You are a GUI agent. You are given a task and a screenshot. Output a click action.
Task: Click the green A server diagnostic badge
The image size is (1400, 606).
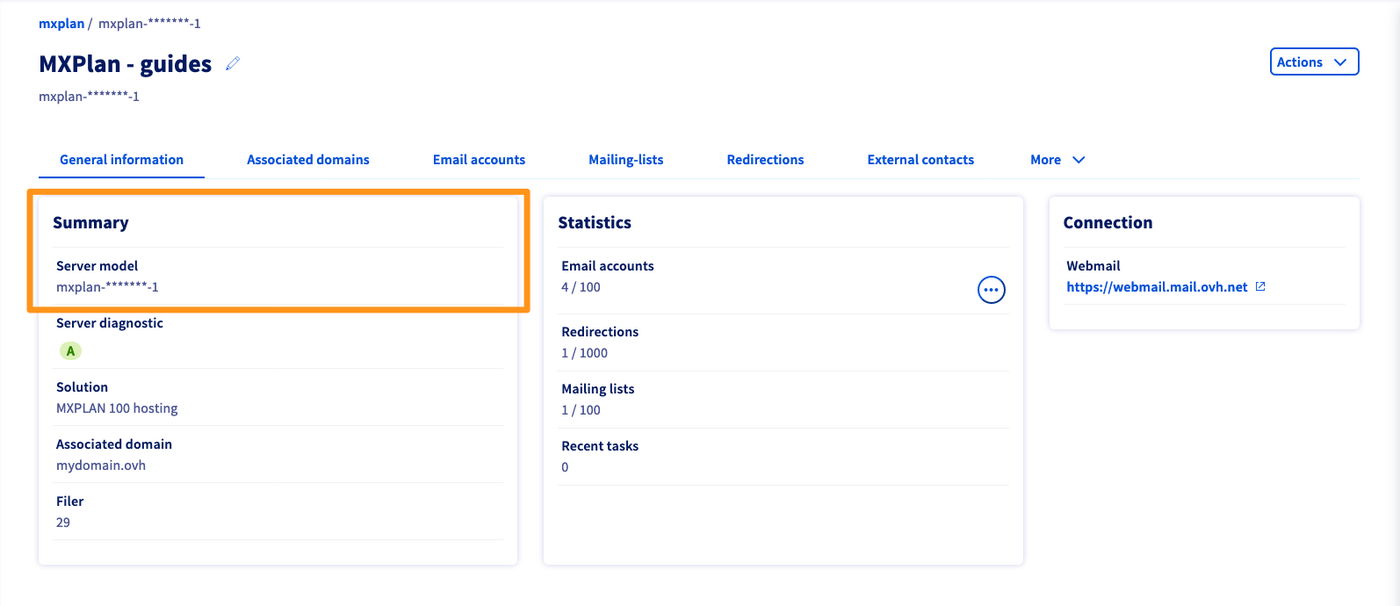point(70,351)
